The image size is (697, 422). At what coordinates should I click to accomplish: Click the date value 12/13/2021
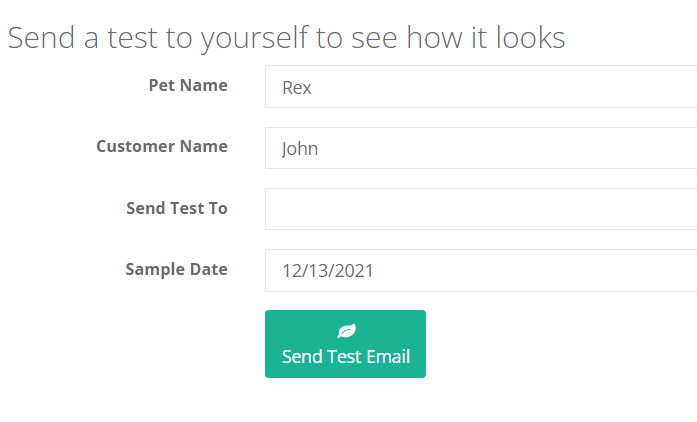[x=328, y=271]
